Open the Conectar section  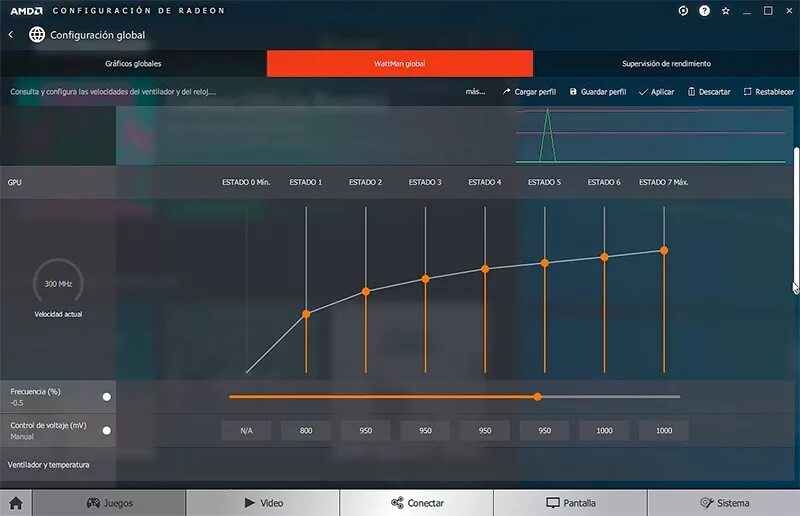(x=417, y=503)
